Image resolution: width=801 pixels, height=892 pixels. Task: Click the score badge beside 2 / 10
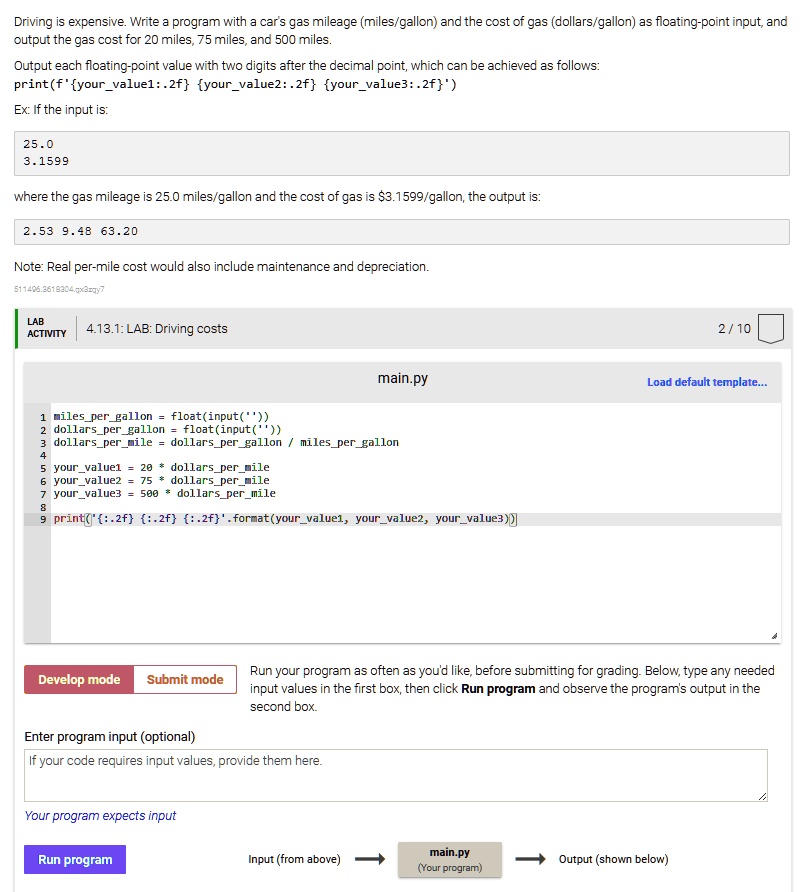[x=771, y=328]
